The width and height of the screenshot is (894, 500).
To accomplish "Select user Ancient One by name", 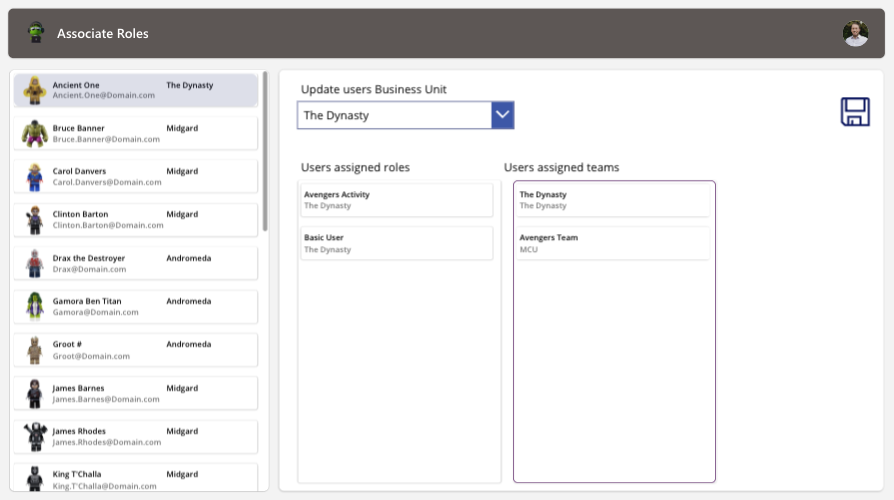I will coord(76,85).
